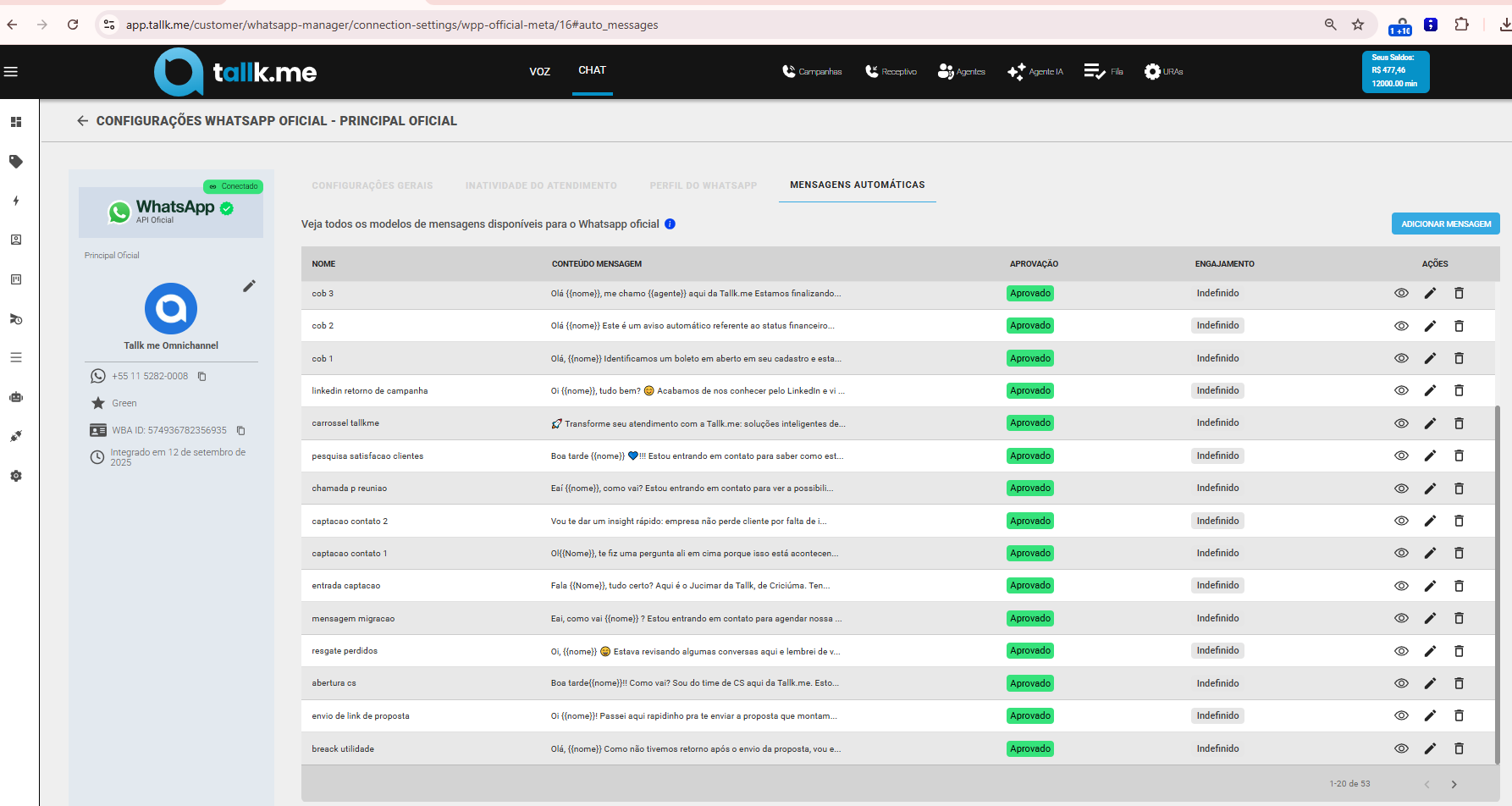Open Receptivo in top navigation
Image resolution: width=1512 pixels, height=806 pixels.
point(891,72)
